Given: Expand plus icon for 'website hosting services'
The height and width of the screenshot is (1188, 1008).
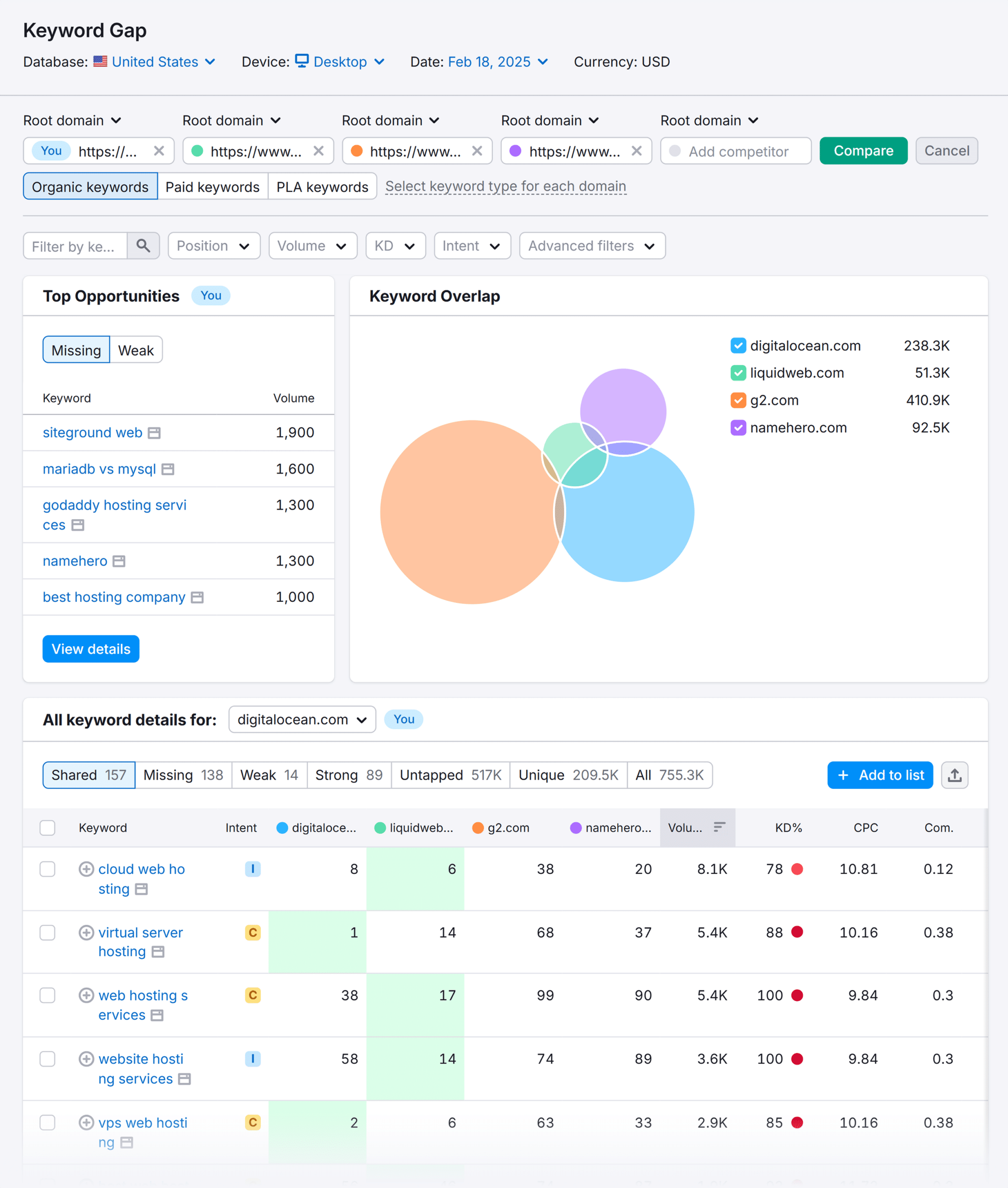Looking at the screenshot, I should click(x=86, y=1059).
